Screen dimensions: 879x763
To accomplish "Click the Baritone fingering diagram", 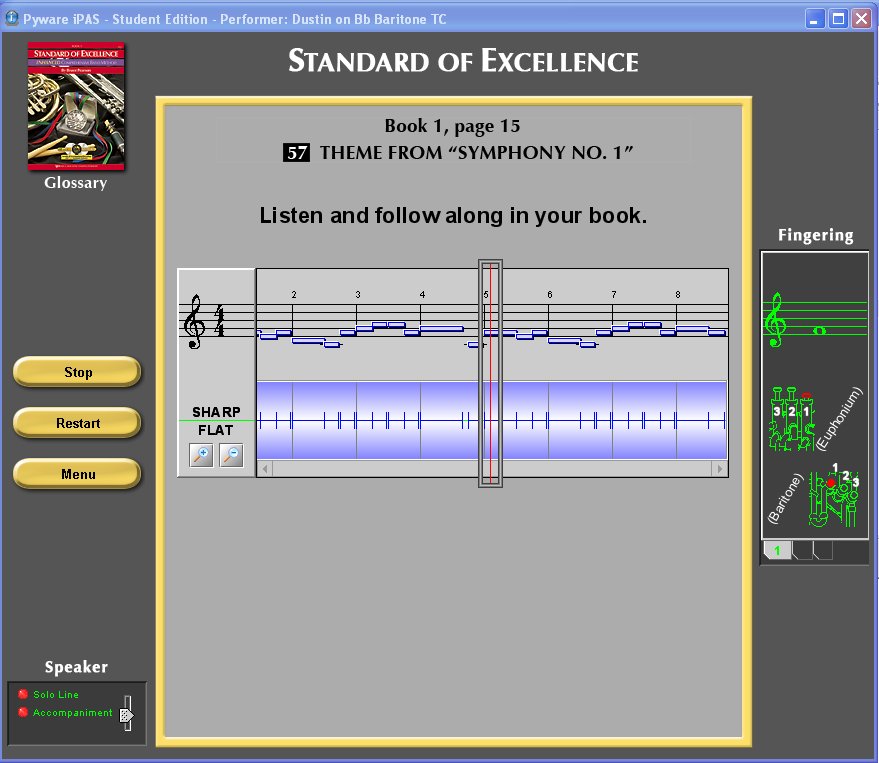I will coord(831,495).
